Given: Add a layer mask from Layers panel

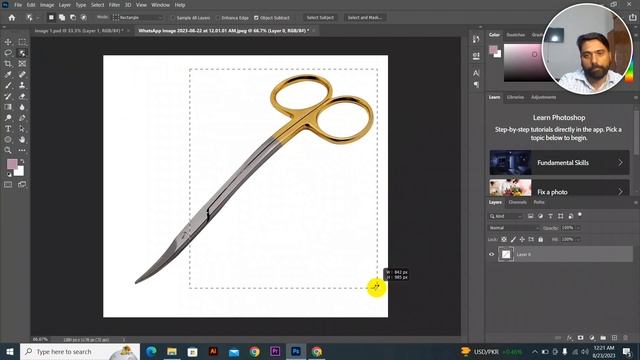Looking at the screenshot, I should pyautogui.click(x=581, y=338).
